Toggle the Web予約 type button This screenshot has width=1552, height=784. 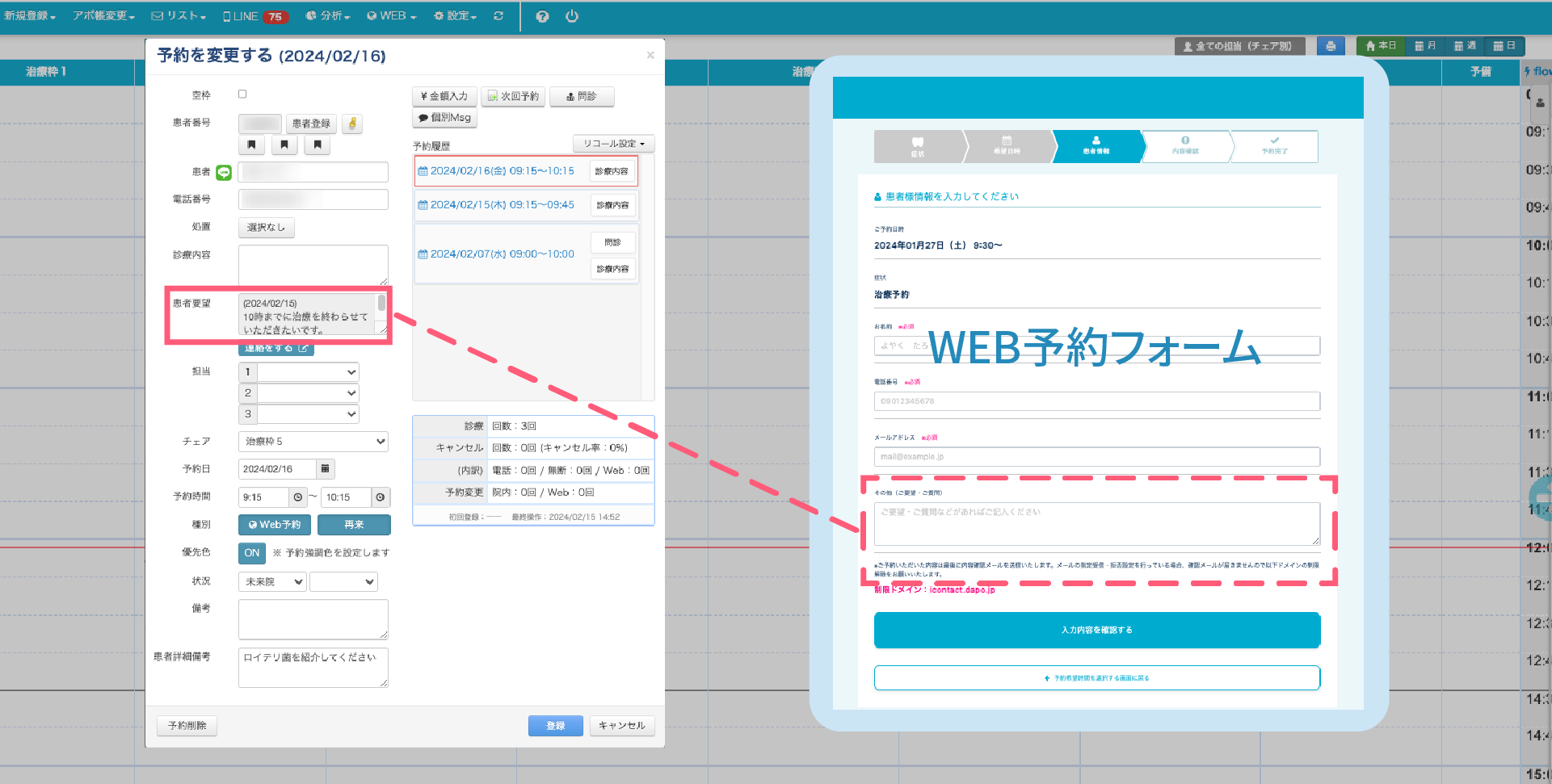275,525
